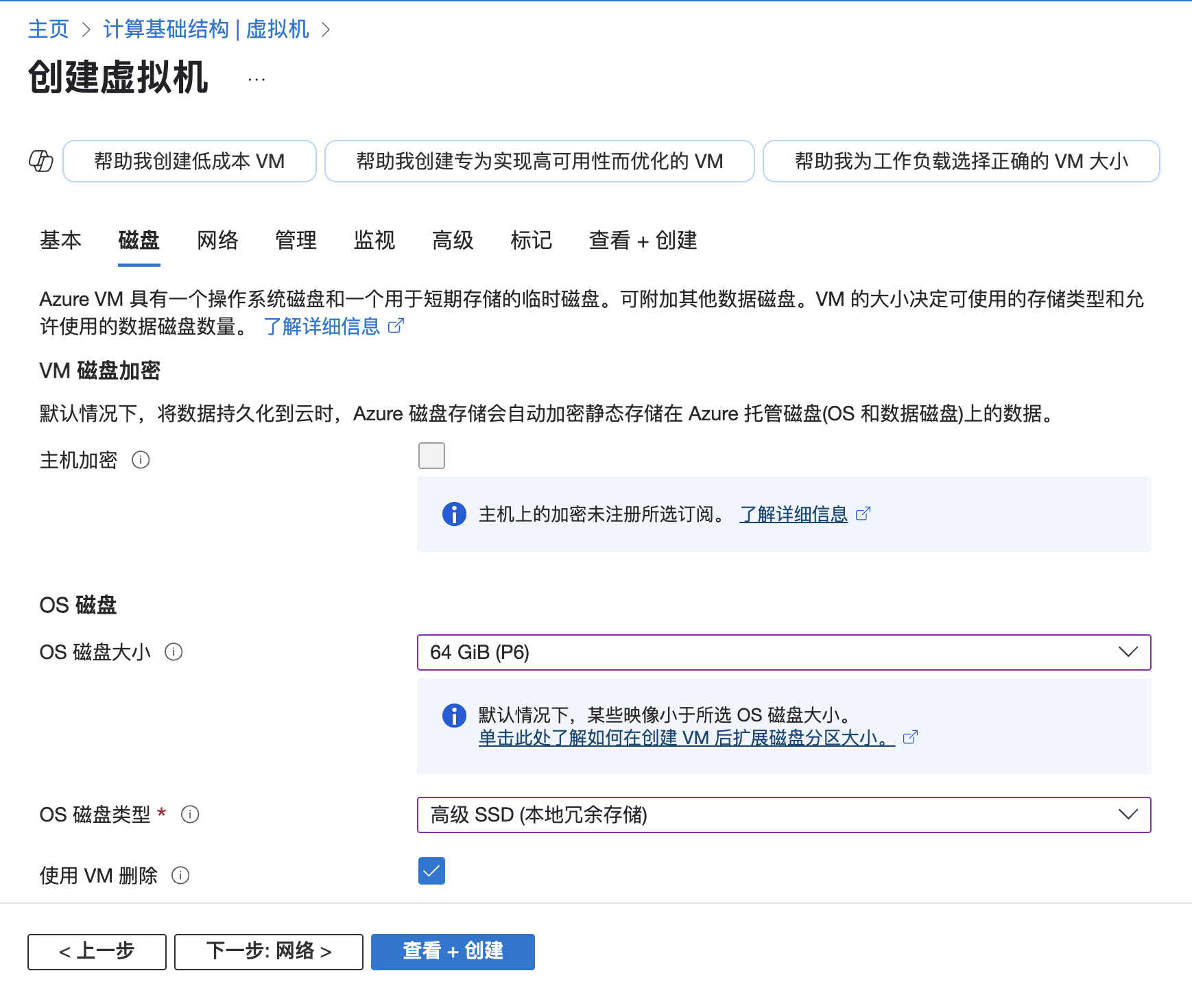
Task: Click the 下一步: 网络 button
Action: click(x=268, y=952)
